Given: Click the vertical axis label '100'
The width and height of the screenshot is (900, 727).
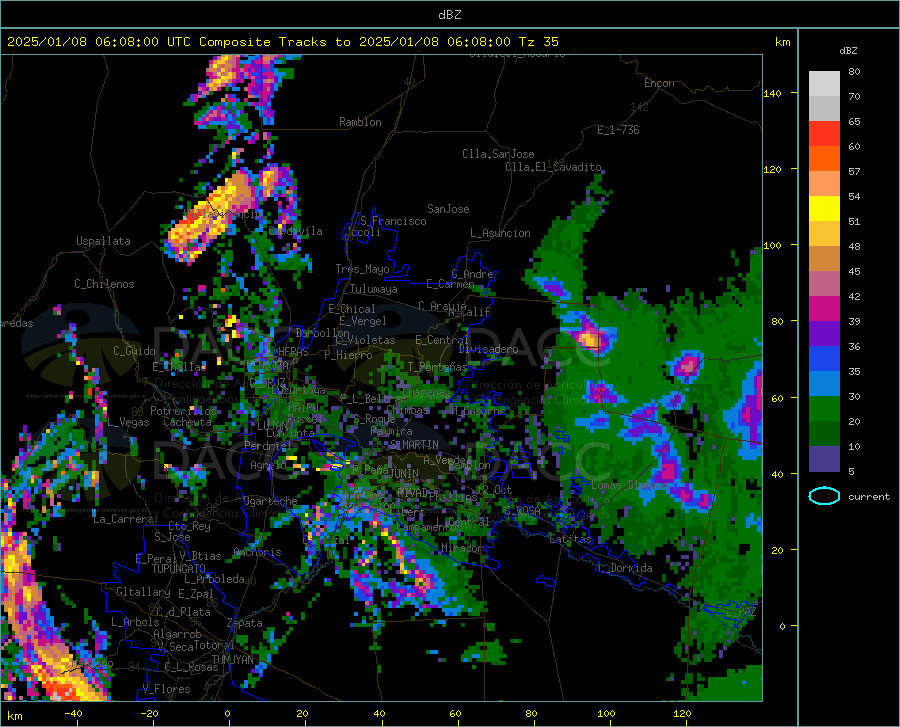Looking at the screenshot, I should [772, 246].
